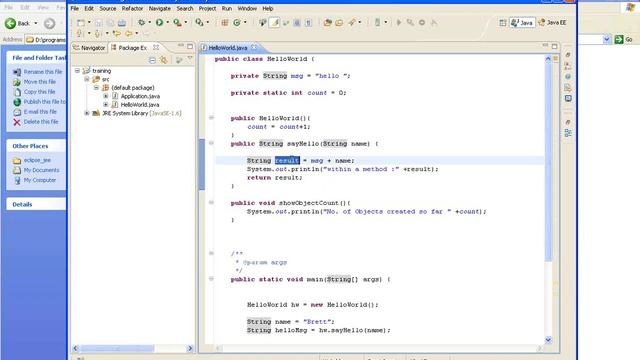Close the HelloWorld.java editor tab
640x360 pixels.
[254, 48]
